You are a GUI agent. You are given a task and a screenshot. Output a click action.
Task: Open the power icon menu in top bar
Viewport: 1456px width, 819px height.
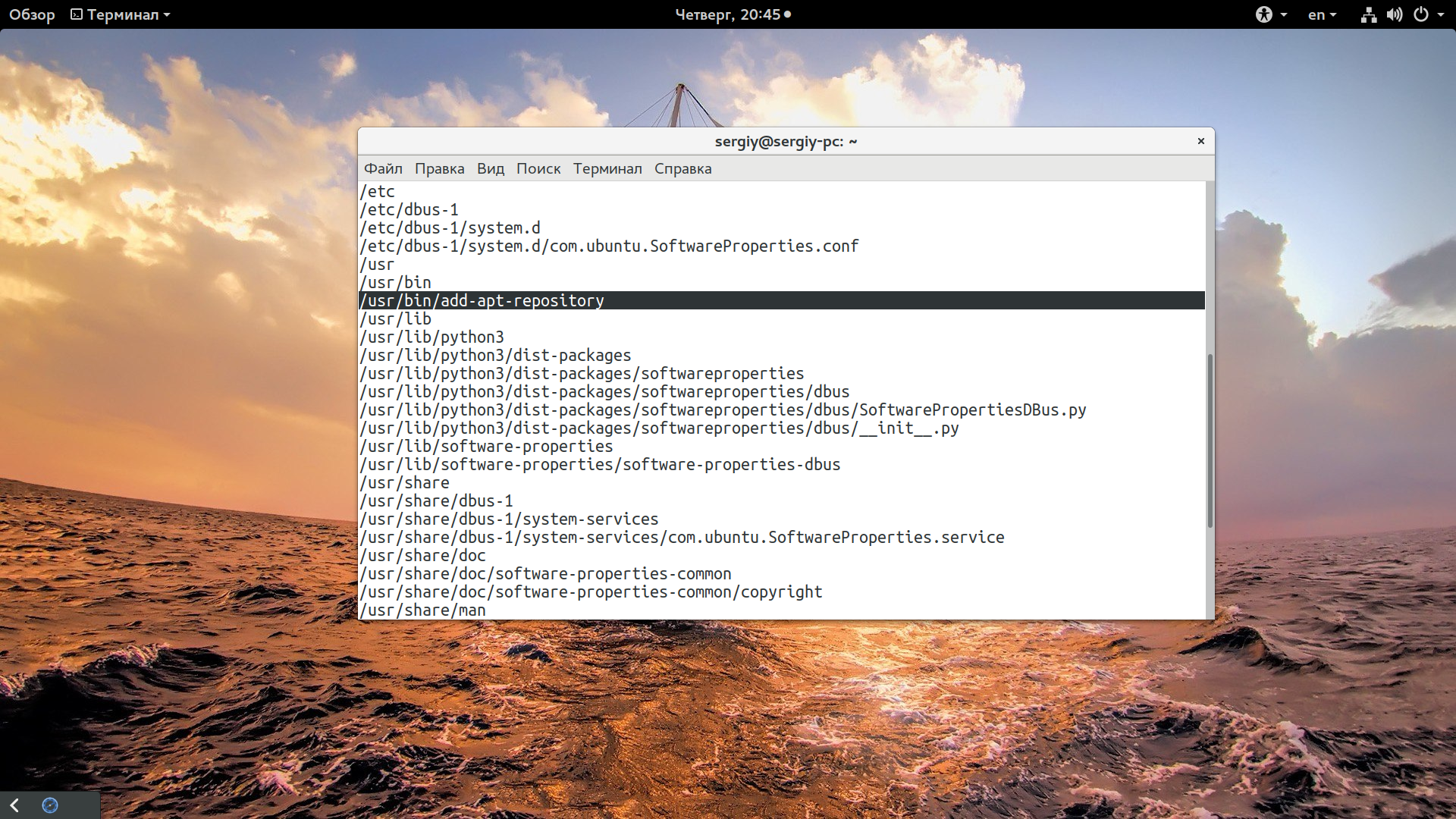coord(1421,14)
